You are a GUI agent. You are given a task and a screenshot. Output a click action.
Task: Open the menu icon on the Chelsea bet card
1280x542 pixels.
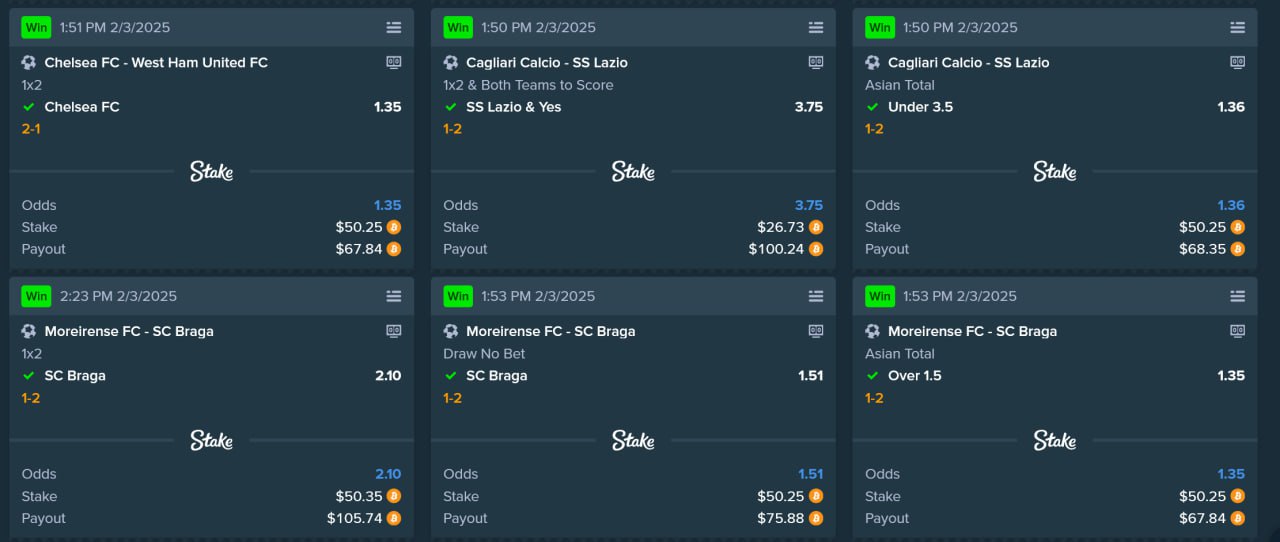click(394, 28)
